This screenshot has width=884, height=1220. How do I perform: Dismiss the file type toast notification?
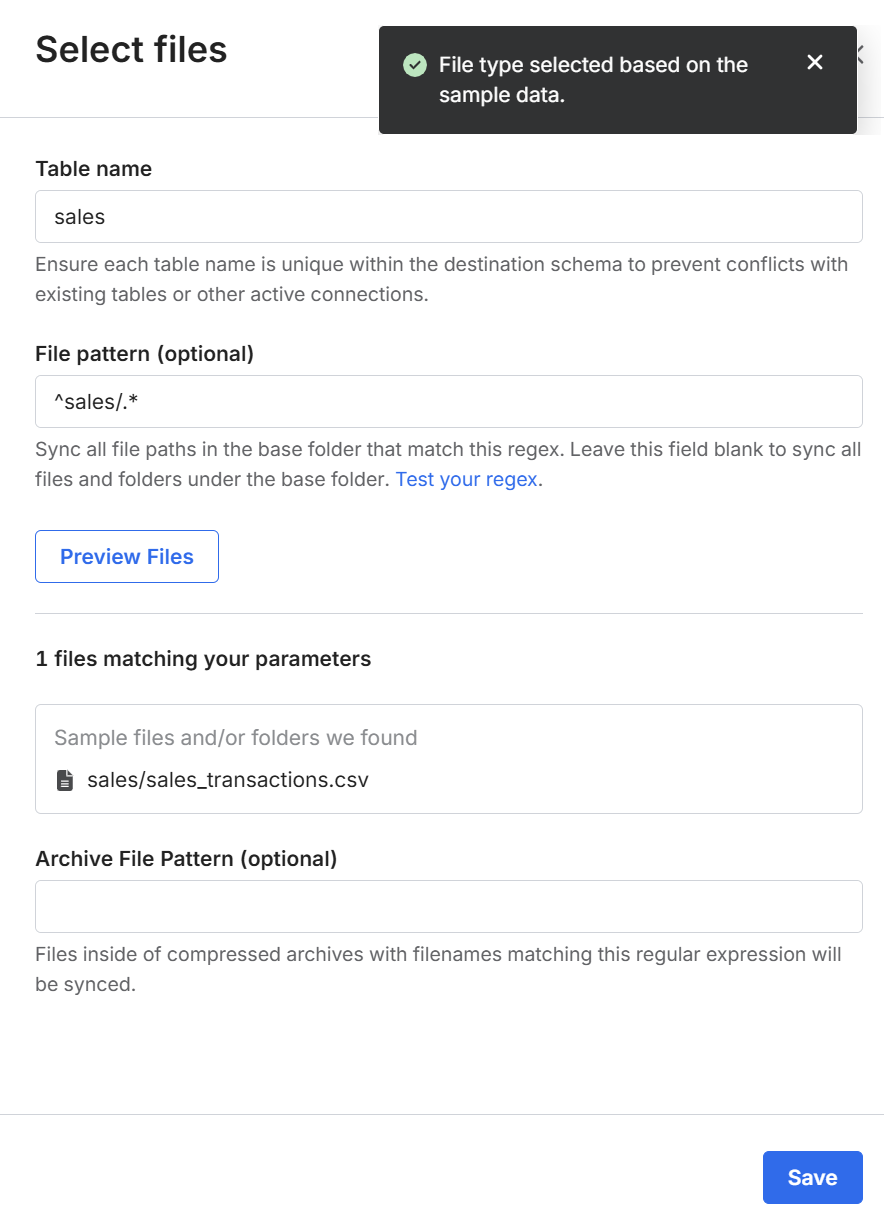tap(815, 63)
